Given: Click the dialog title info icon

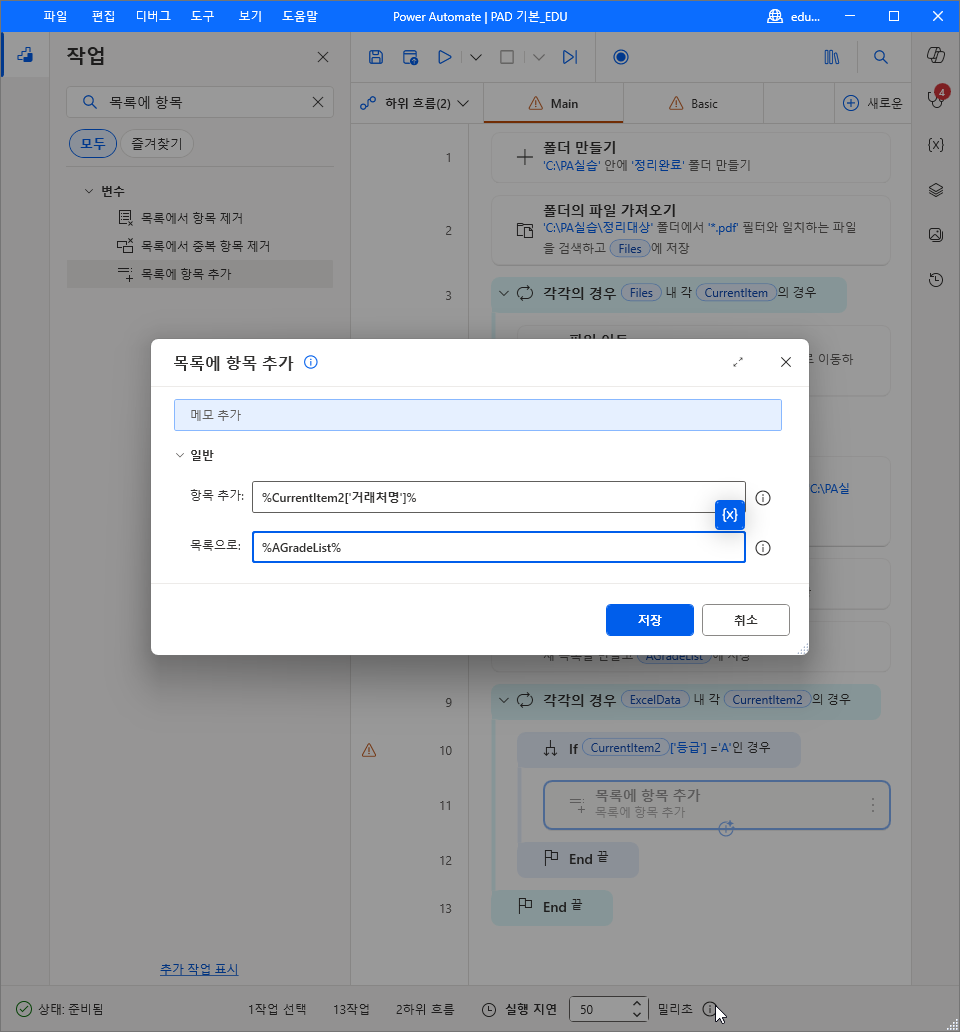Looking at the screenshot, I should coord(311,362).
